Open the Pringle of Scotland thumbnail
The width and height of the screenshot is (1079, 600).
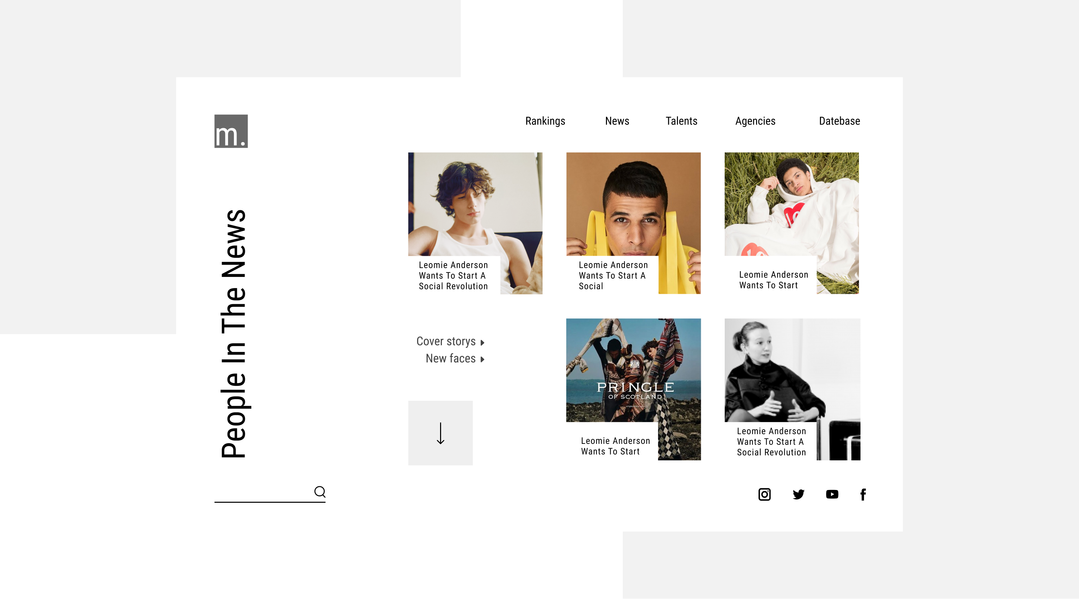tap(634, 389)
